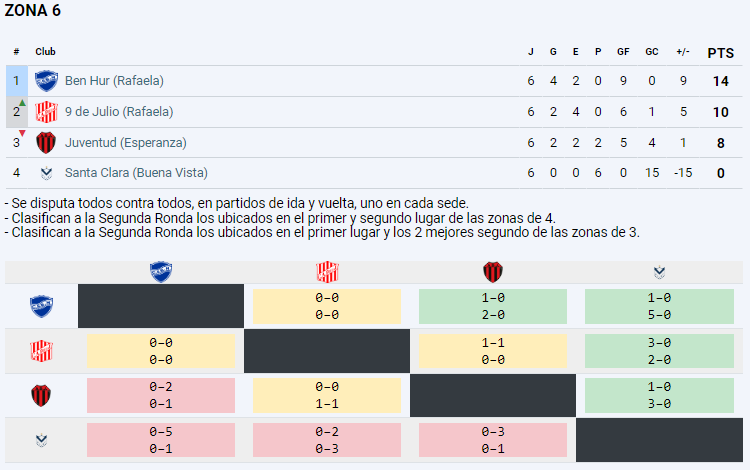This screenshot has height=470, width=750.
Task: Click Ben Hur crest in standings table
Action: pos(46,81)
